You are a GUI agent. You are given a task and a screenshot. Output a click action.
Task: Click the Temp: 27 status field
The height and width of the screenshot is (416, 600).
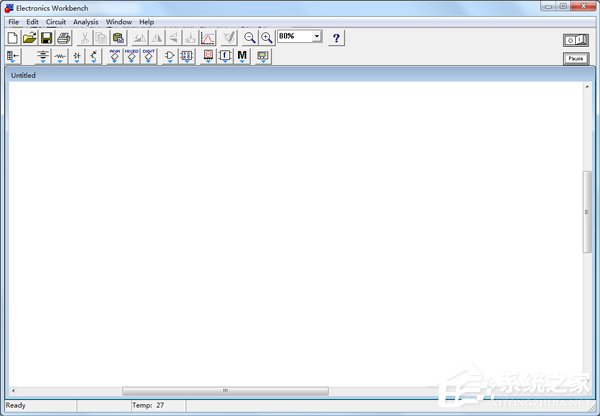click(158, 405)
